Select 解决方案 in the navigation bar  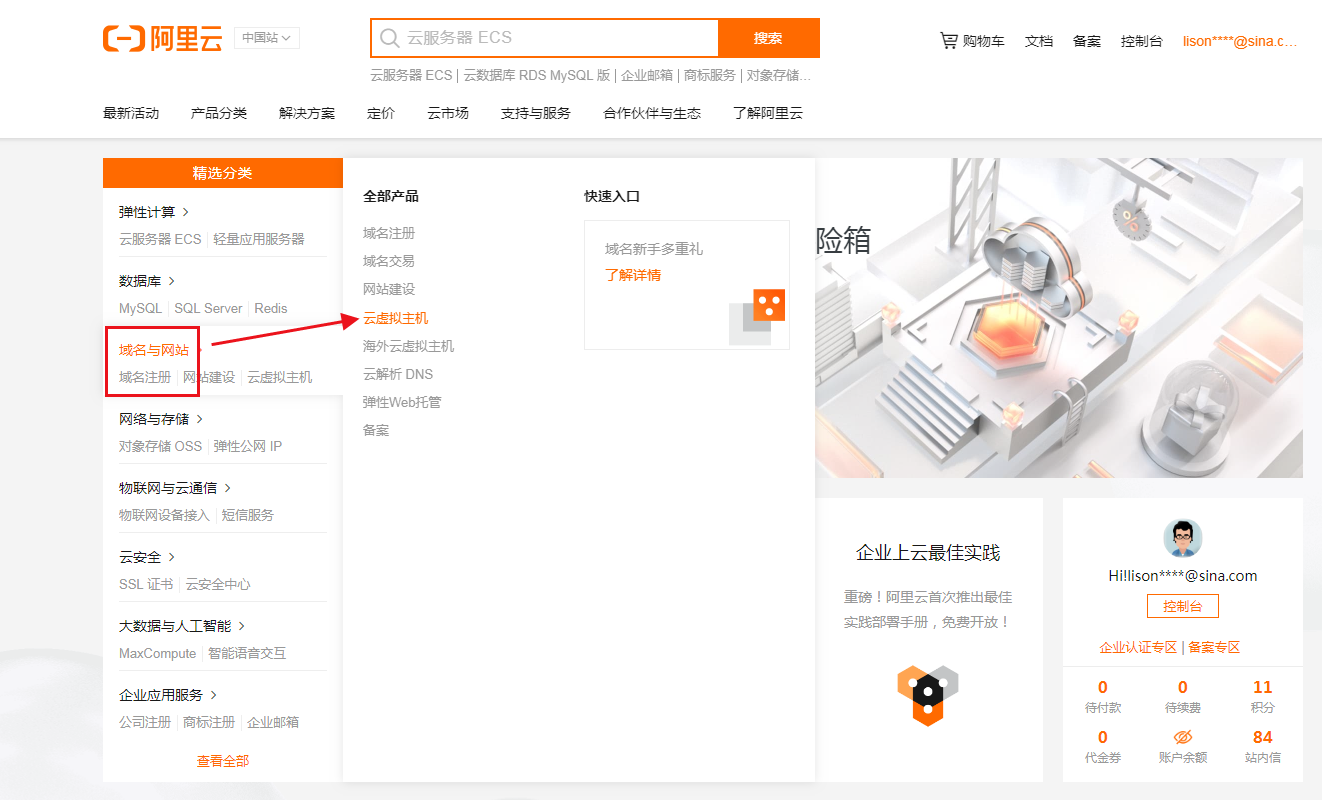[307, 113]
